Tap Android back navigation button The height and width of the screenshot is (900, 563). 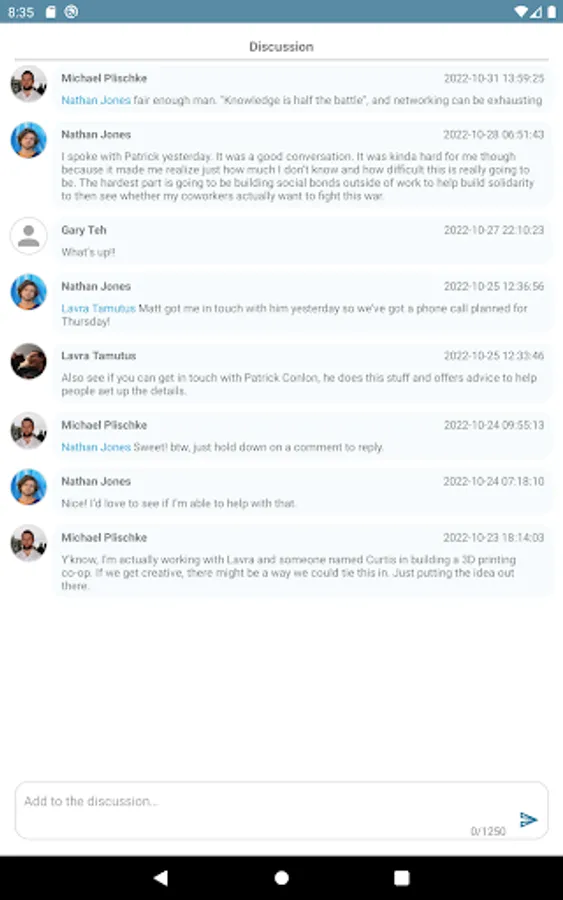[161, 877]
